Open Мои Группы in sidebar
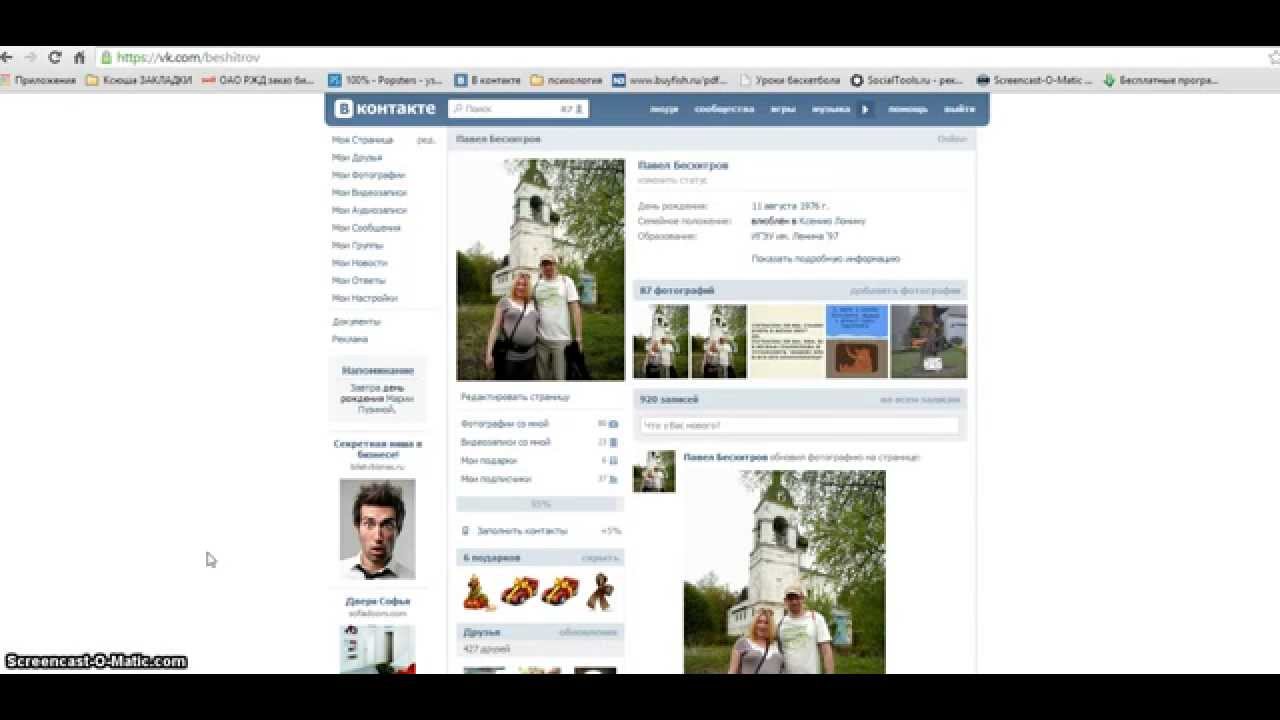The width and height of the screenshot is (1280, 720). pos(358,245)
